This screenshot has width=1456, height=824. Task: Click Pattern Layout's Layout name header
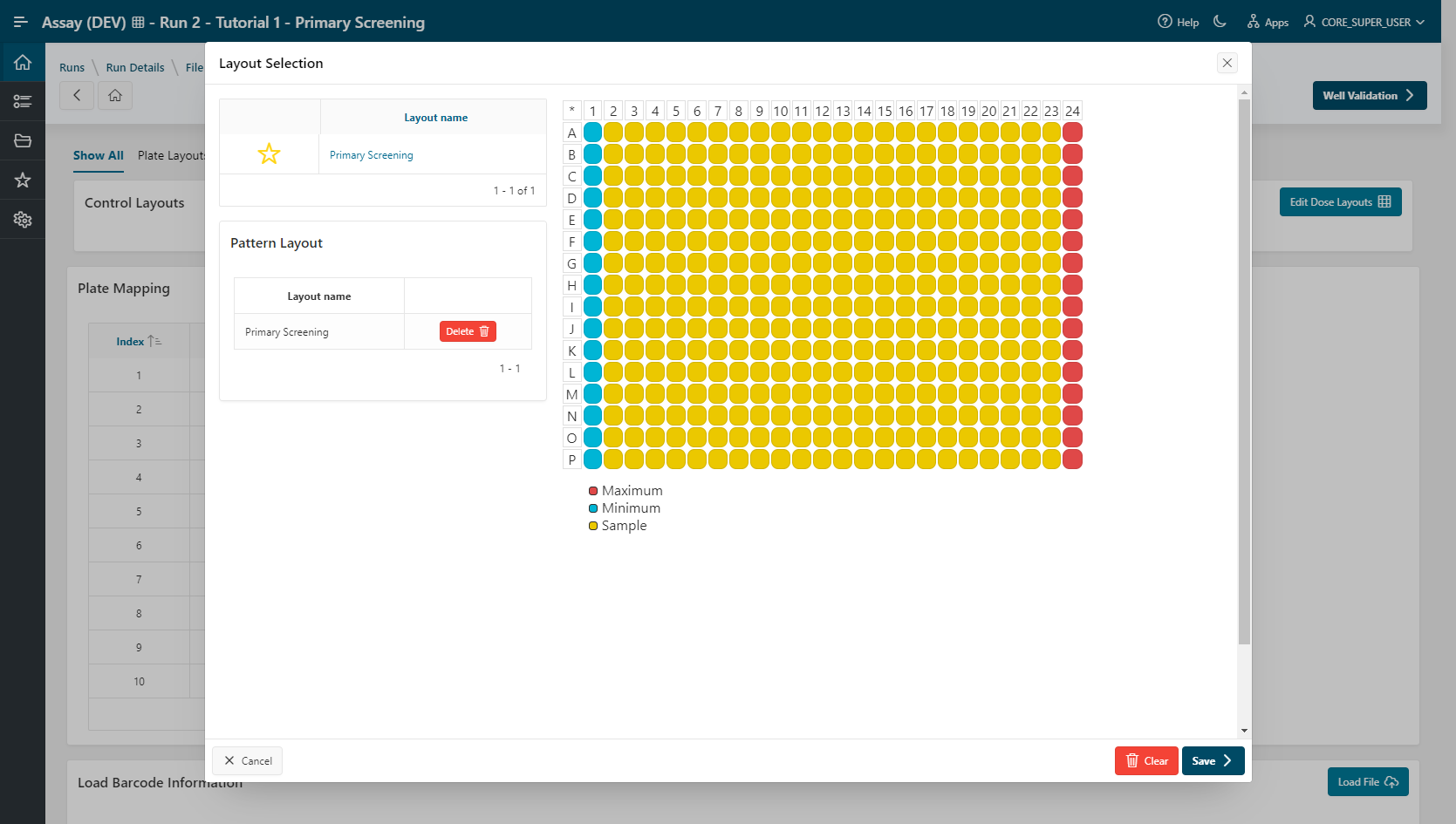click(x=319, y=296)
